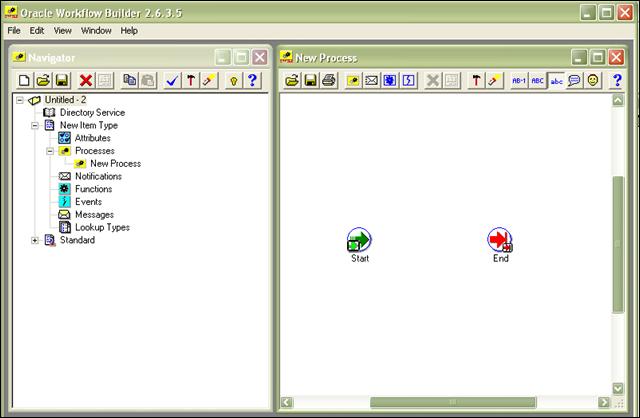640x418 pixels.
Task: Click the Find wand icon in Navigator toolbar
Action: click(209, 80)
